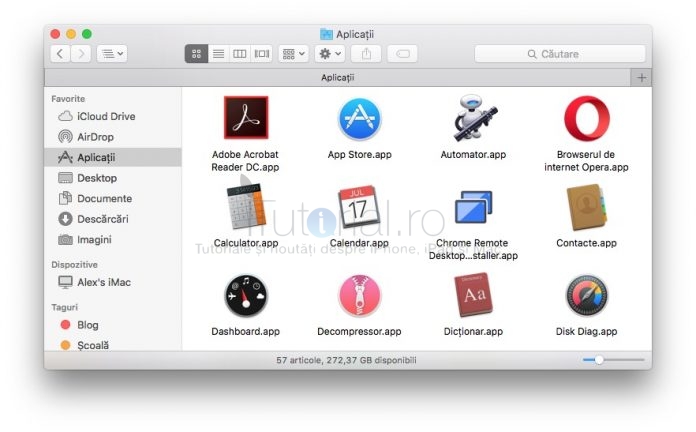The width and height of the screenshot is (696, 432).
Task: Select Aplicații in the sidebar
Action: coord(113,157)
